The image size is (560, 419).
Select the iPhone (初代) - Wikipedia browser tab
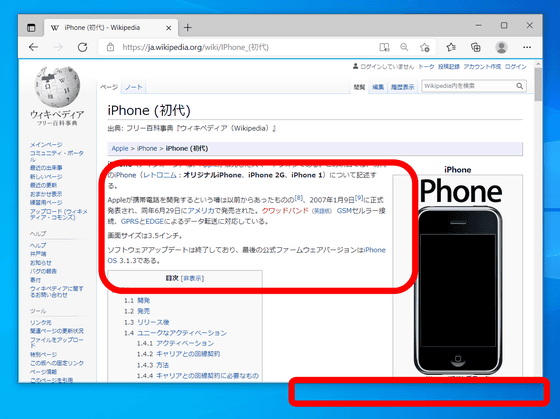[x=111, y=28]
